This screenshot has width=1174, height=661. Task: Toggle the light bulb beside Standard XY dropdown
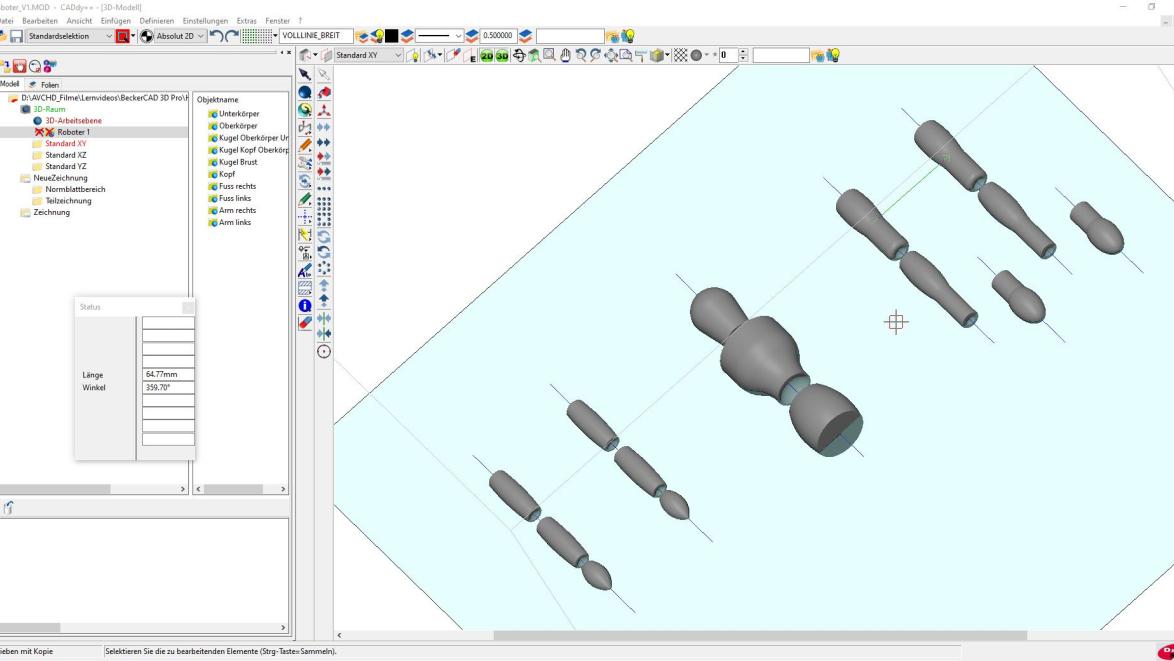tap(413, 55)
